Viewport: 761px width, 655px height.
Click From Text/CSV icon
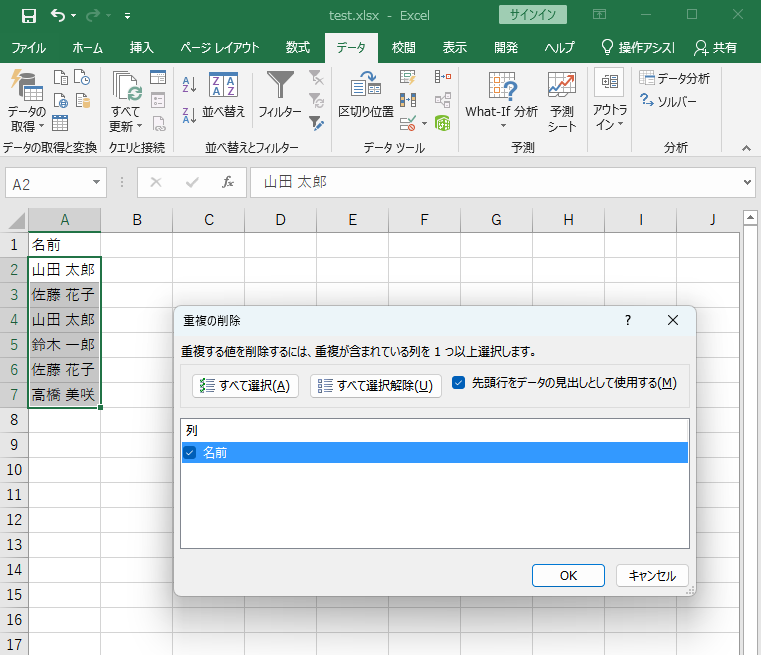point(61,78)
